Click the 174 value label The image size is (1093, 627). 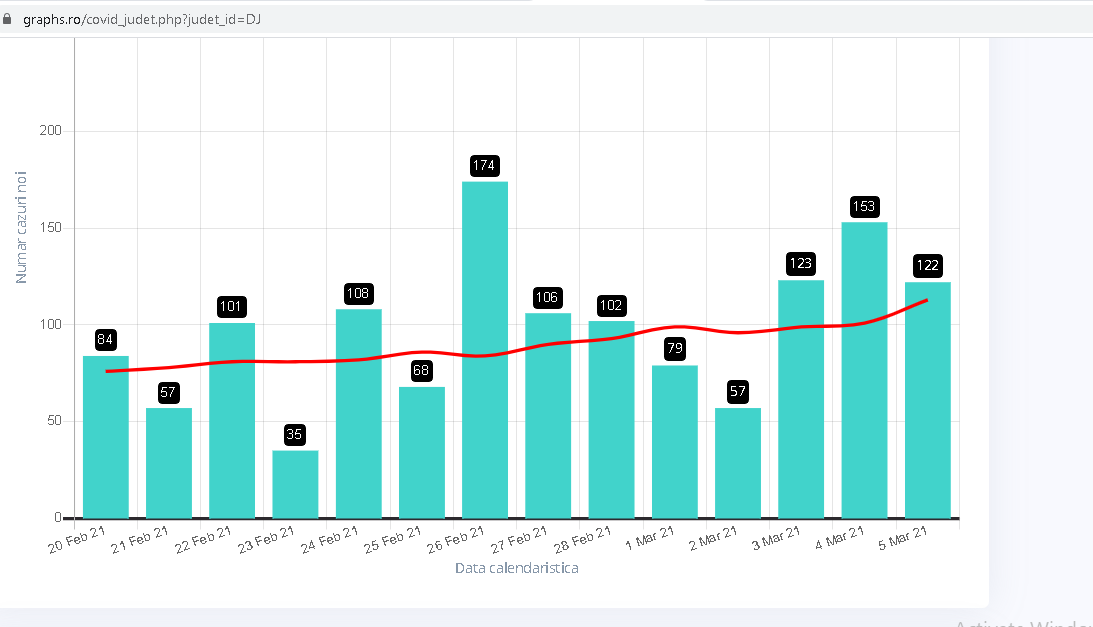[x=485, y=165]
